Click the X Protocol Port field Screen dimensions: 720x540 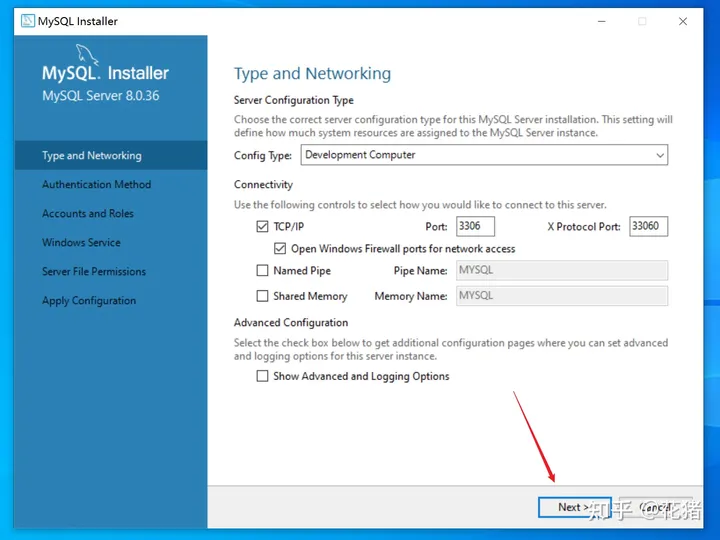point(648,226)
